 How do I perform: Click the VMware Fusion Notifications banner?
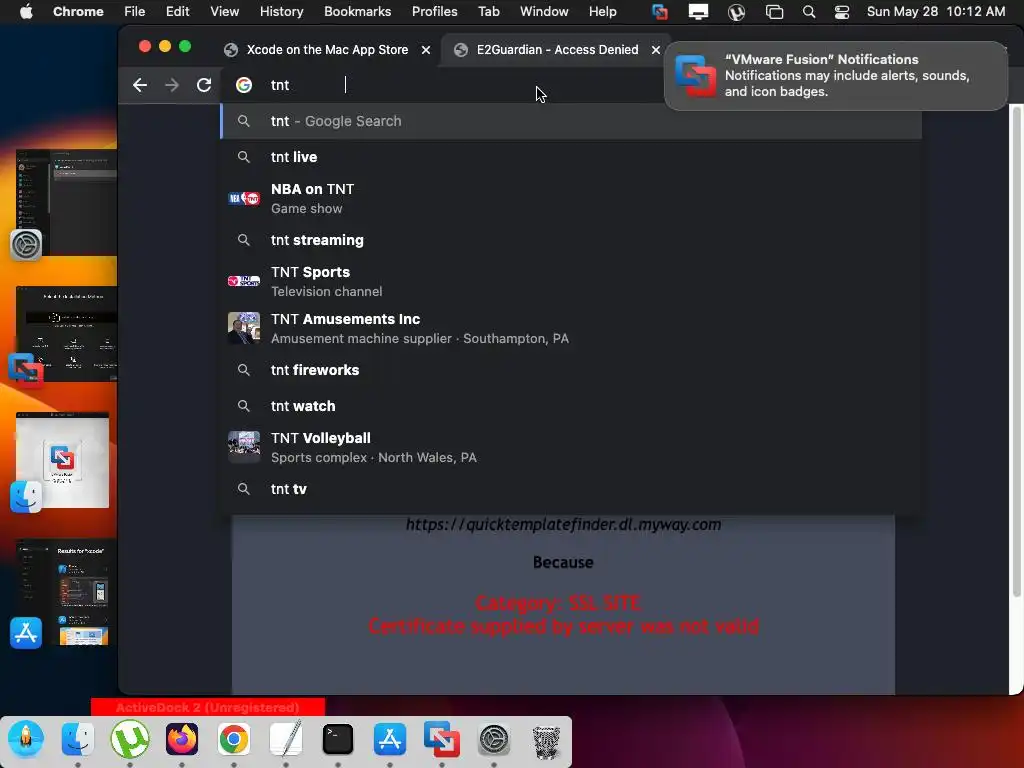836,76
